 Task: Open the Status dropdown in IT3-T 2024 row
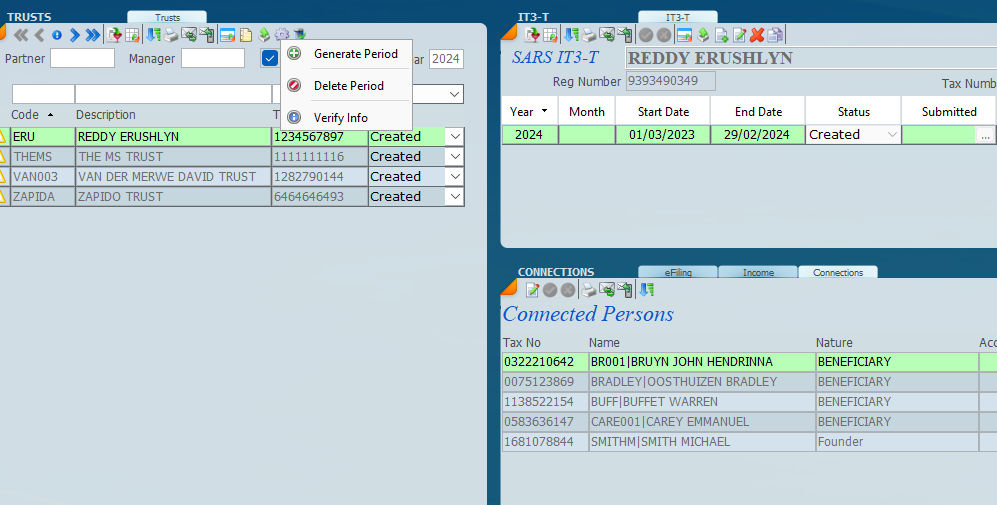click(890, 135)
